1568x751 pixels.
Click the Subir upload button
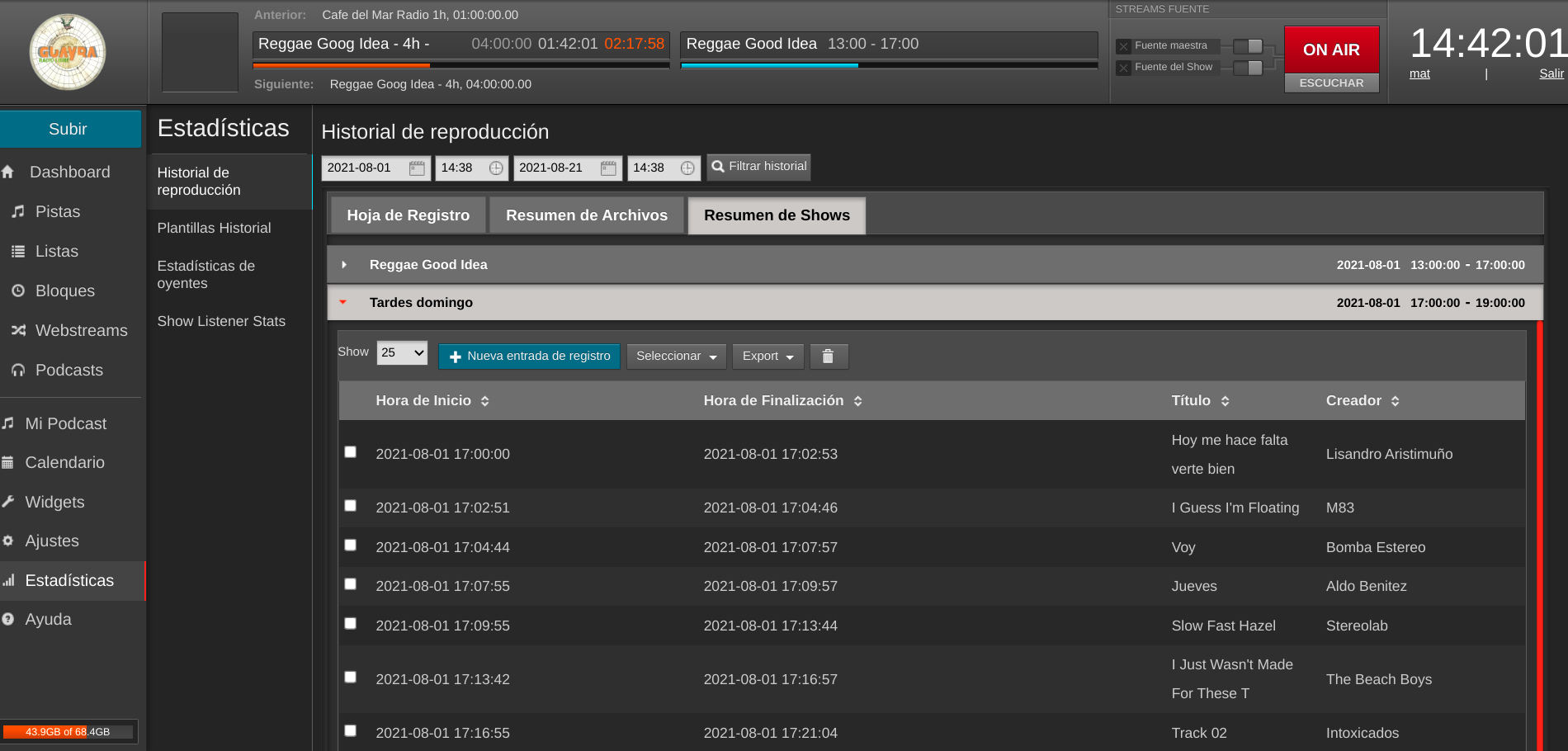70,130
